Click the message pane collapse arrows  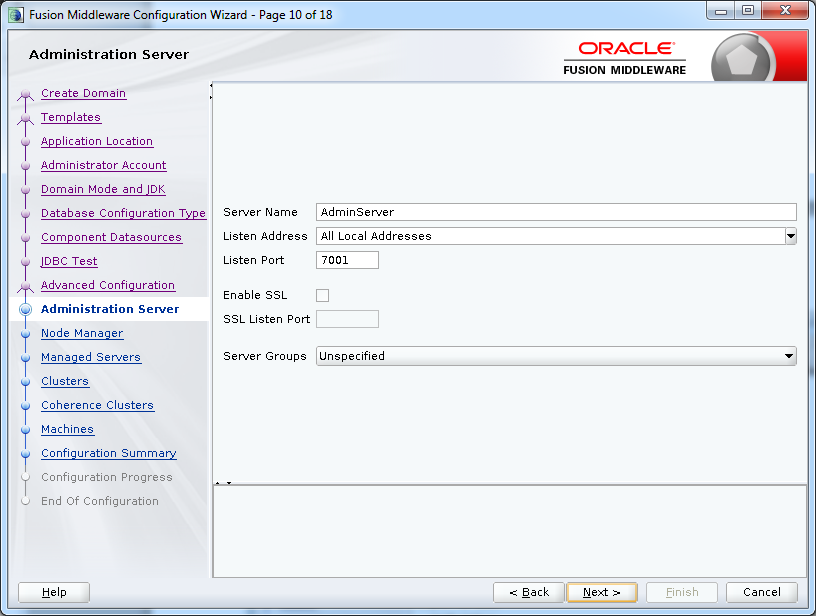(223, 483)
